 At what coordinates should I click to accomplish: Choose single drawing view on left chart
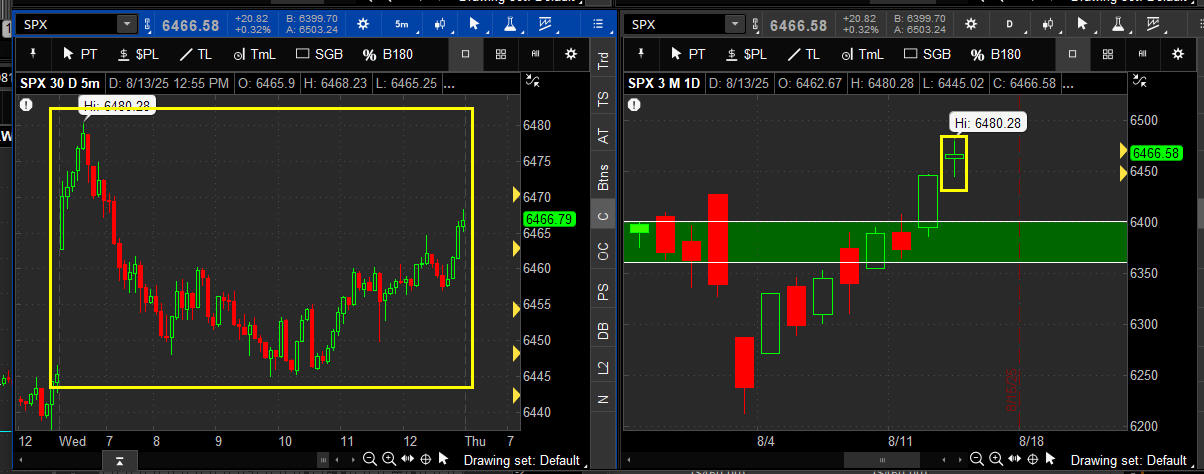click(x=466, y=54)
